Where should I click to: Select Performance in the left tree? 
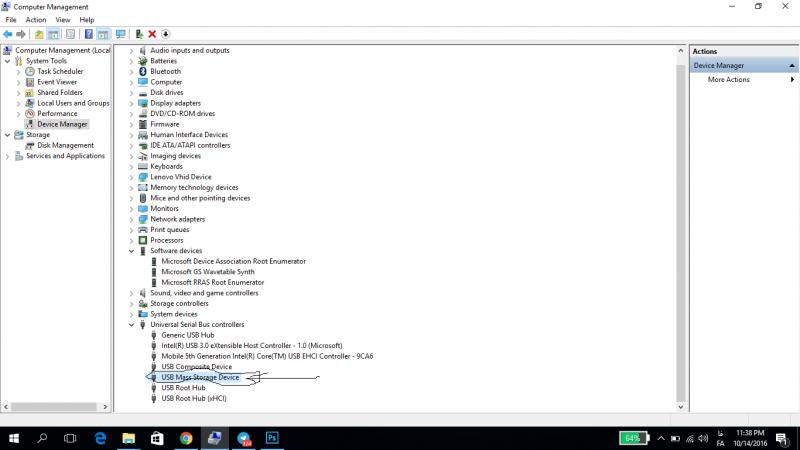57,114
